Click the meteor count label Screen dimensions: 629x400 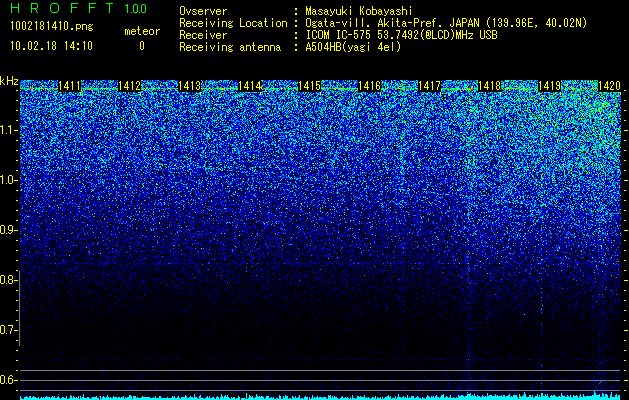[x=142, y=31]
